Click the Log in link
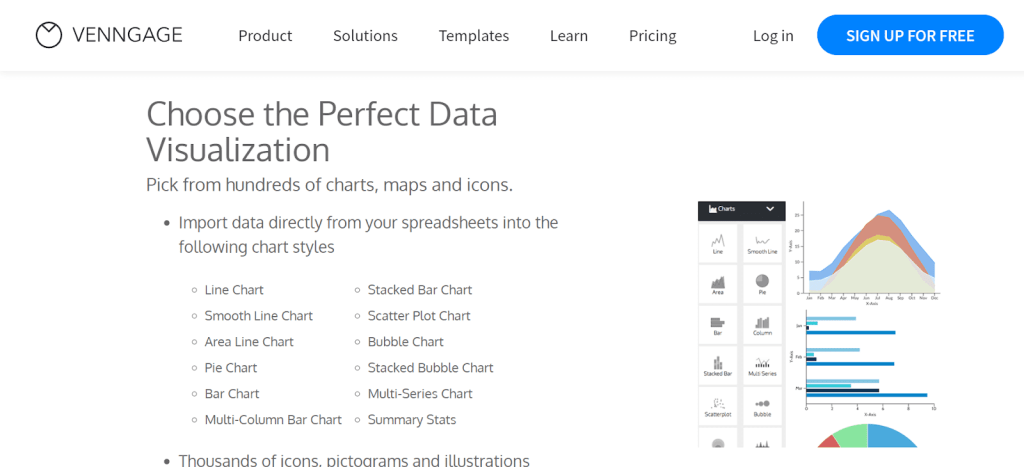Viewport: 1024px width, 467px height. click(773, 36)
